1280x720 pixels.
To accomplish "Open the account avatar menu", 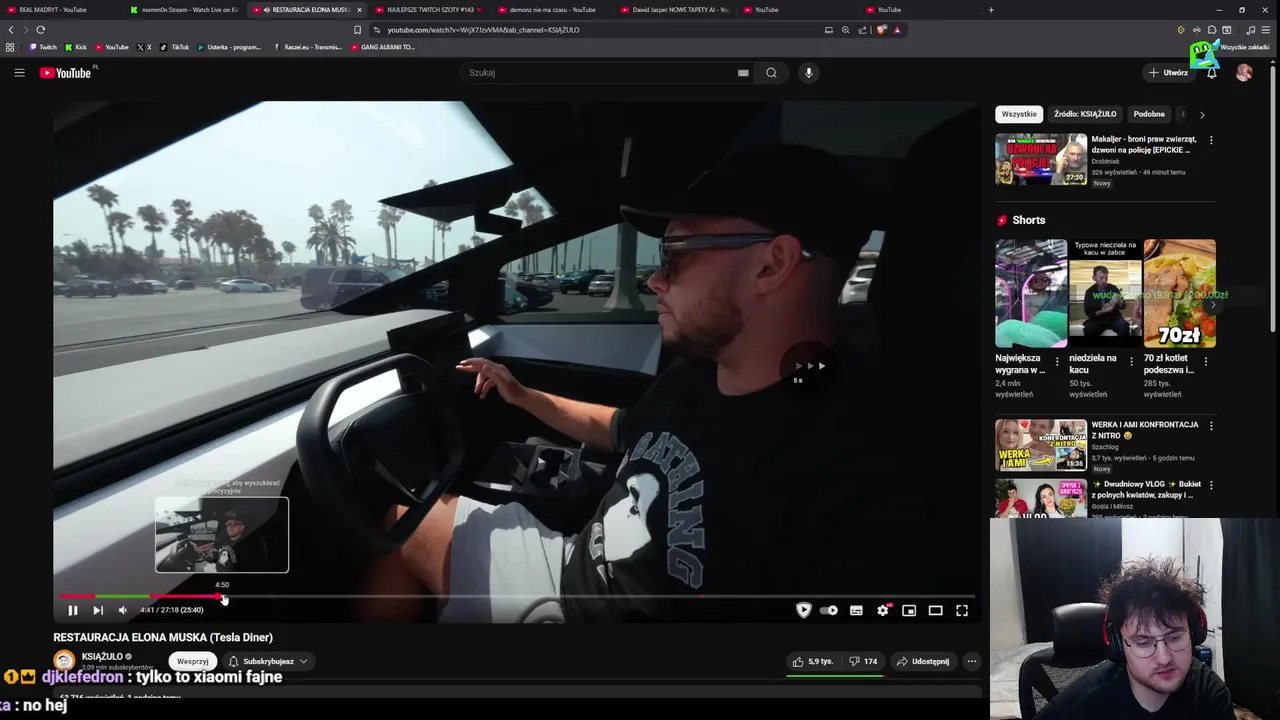I will coord(1244,73).
